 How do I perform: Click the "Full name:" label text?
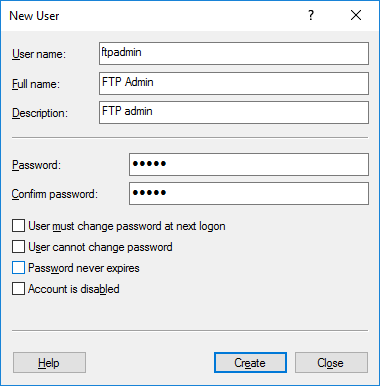pyautogui.click(x=36, y=84)
